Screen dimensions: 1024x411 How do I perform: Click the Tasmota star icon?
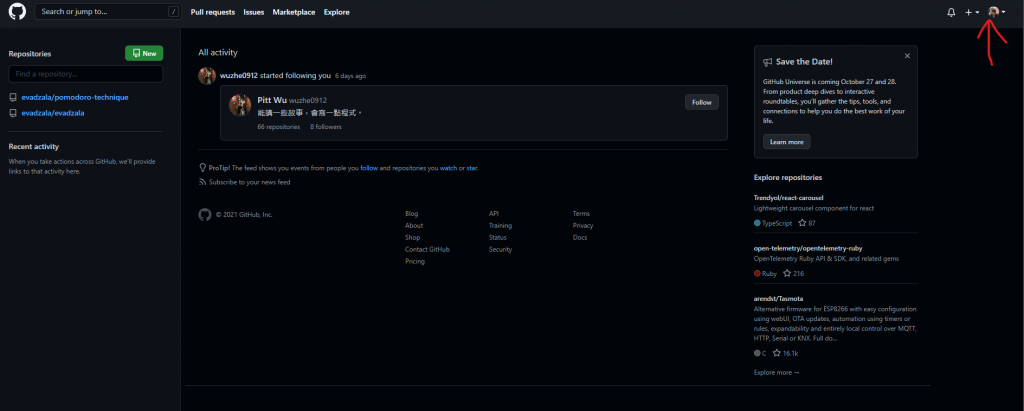[x=776, y=353]
